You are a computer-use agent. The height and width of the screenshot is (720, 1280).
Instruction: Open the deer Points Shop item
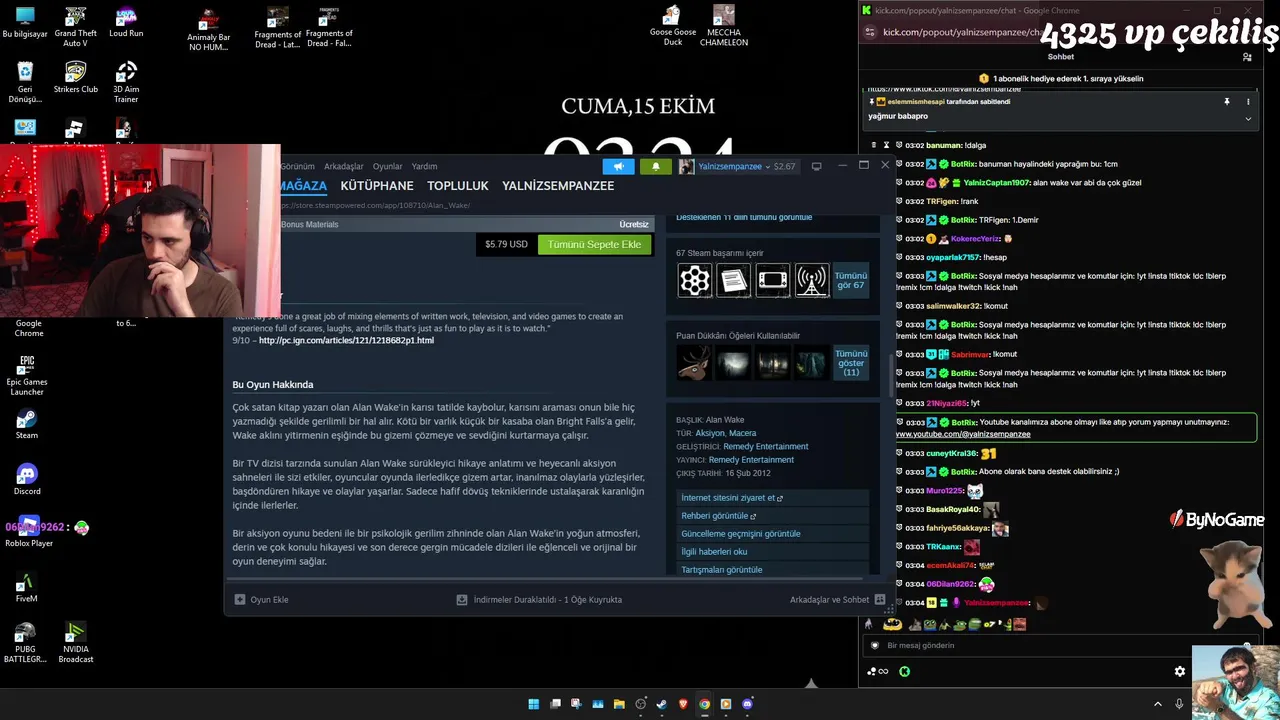point(694,362)
